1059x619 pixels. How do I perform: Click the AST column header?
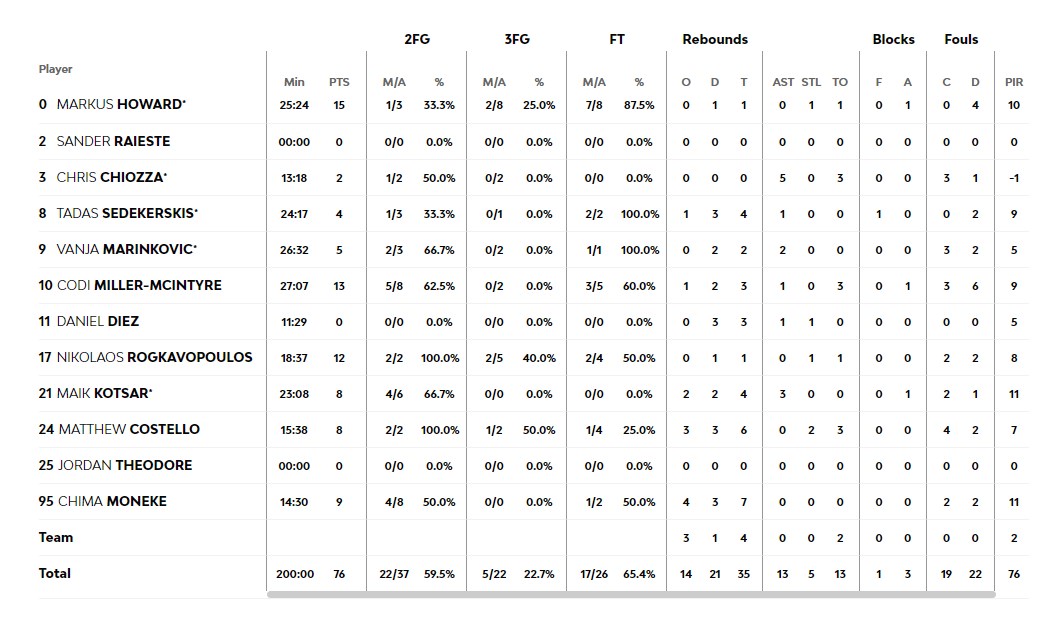783,82
